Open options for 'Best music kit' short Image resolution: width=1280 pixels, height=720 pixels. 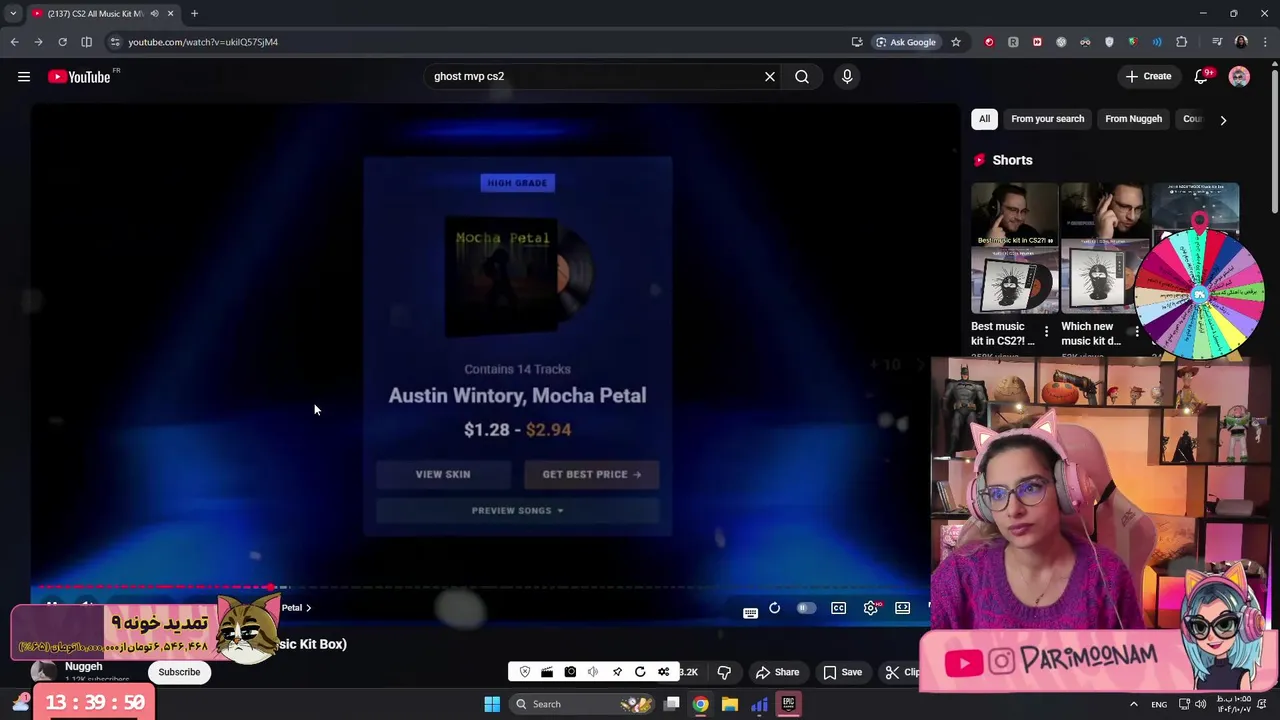(1046, 331)
